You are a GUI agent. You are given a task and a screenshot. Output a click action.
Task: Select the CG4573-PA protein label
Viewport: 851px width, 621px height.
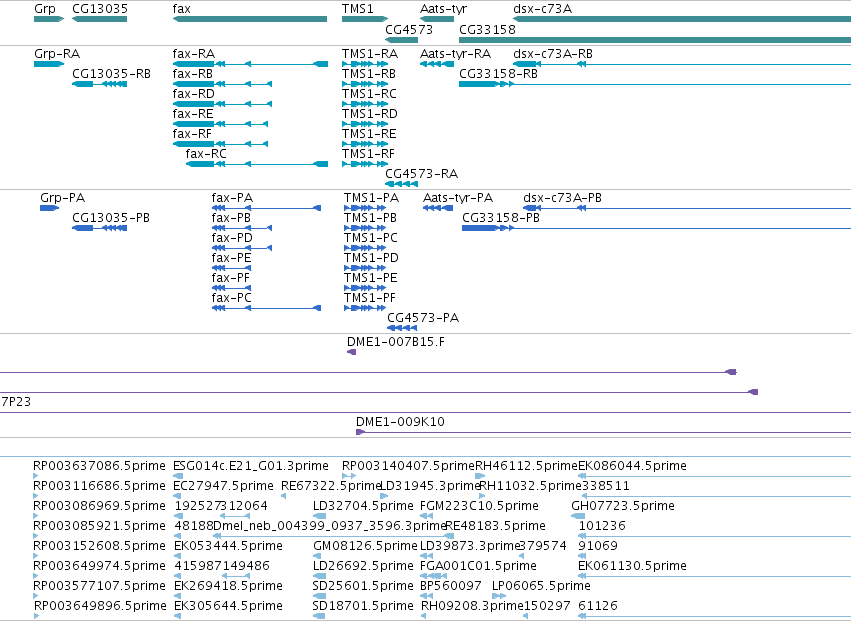pos(423,318)
